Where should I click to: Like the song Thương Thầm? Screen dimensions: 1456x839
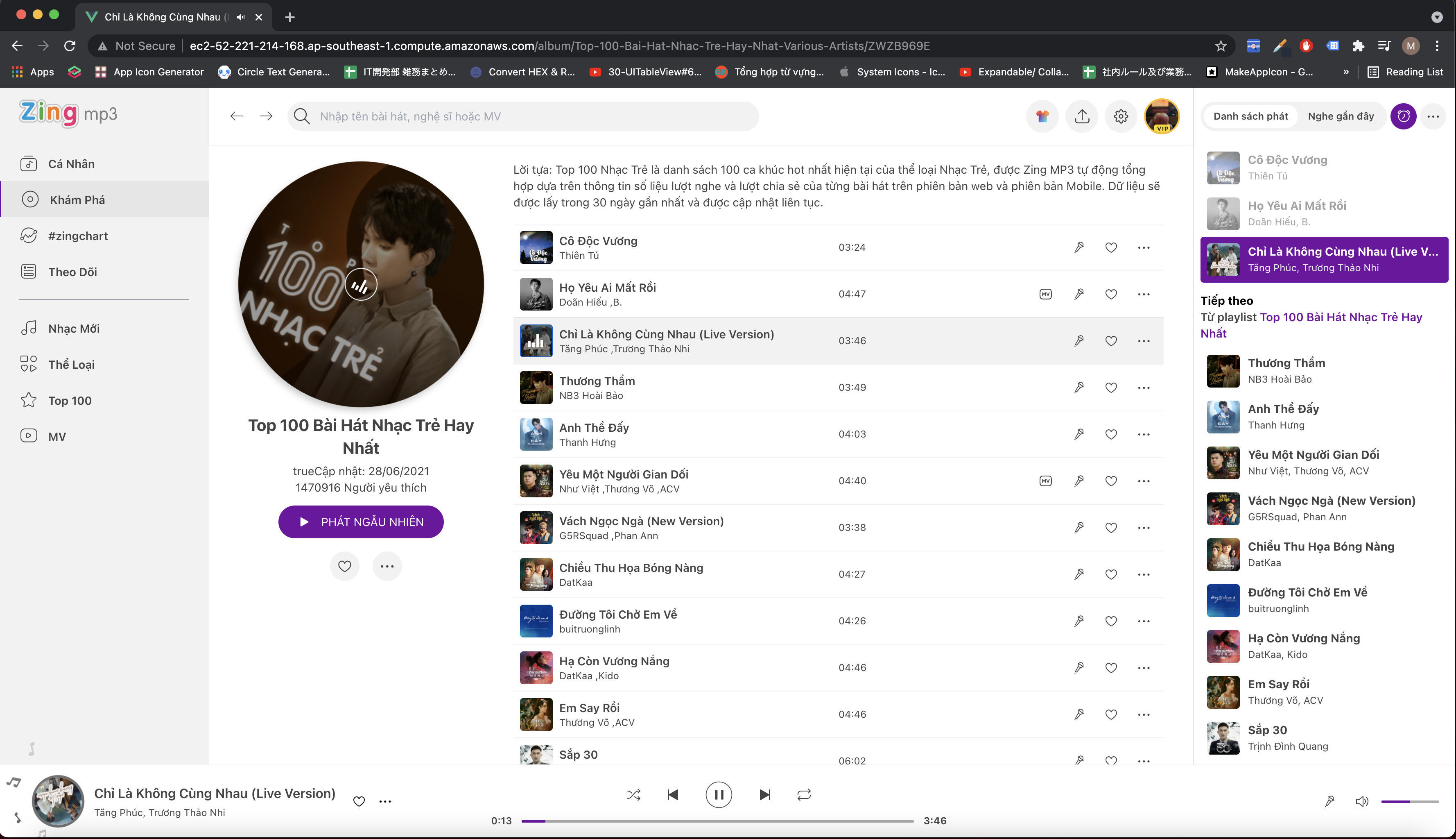tap(1110, 387)
